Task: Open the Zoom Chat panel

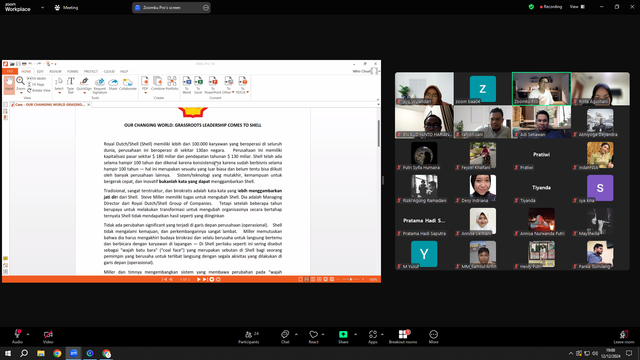Action: tap(285, 337)
